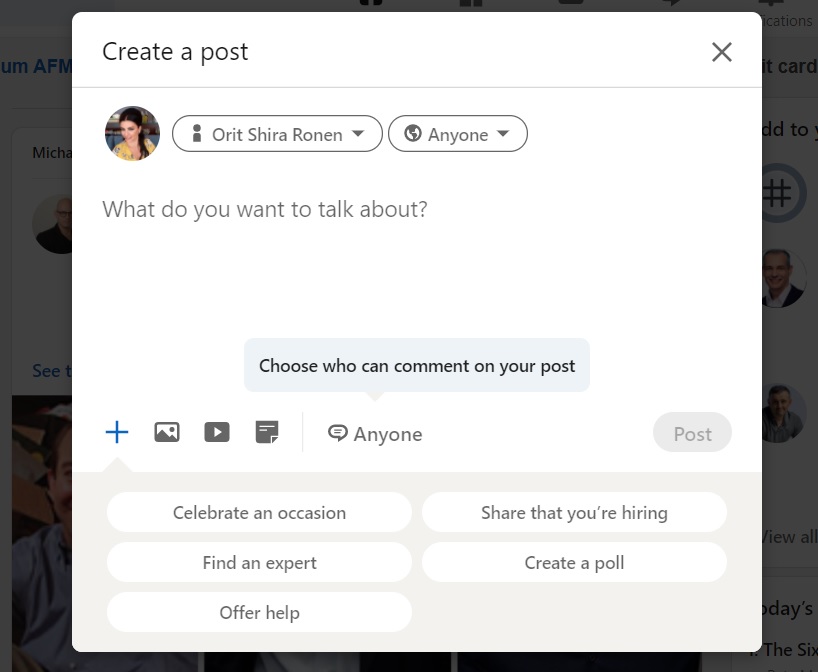Add a video using the play icon
The width and height of the screenshot is (818, 672).
(217, 433)
